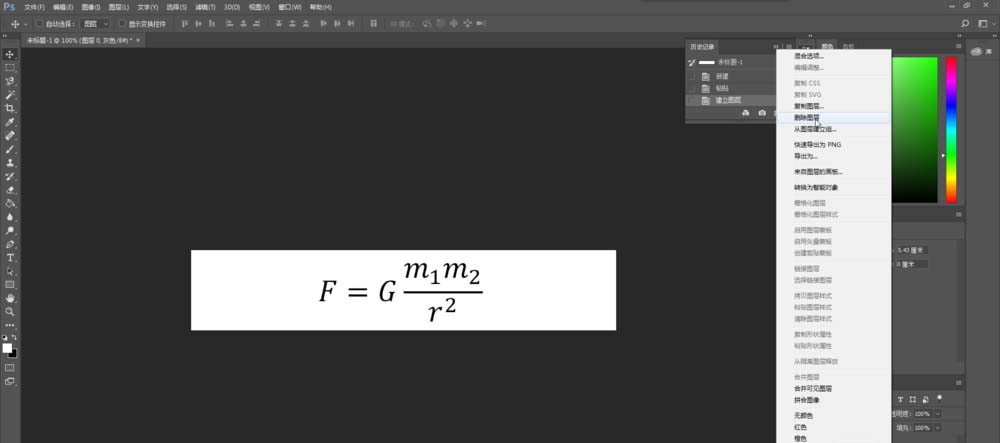Image resolution: width=1000 pixels, height=443 pixels.
Task: Enable the 显示变换控件 checkbox
Action: pyautogui.click(x=122, y=24)
